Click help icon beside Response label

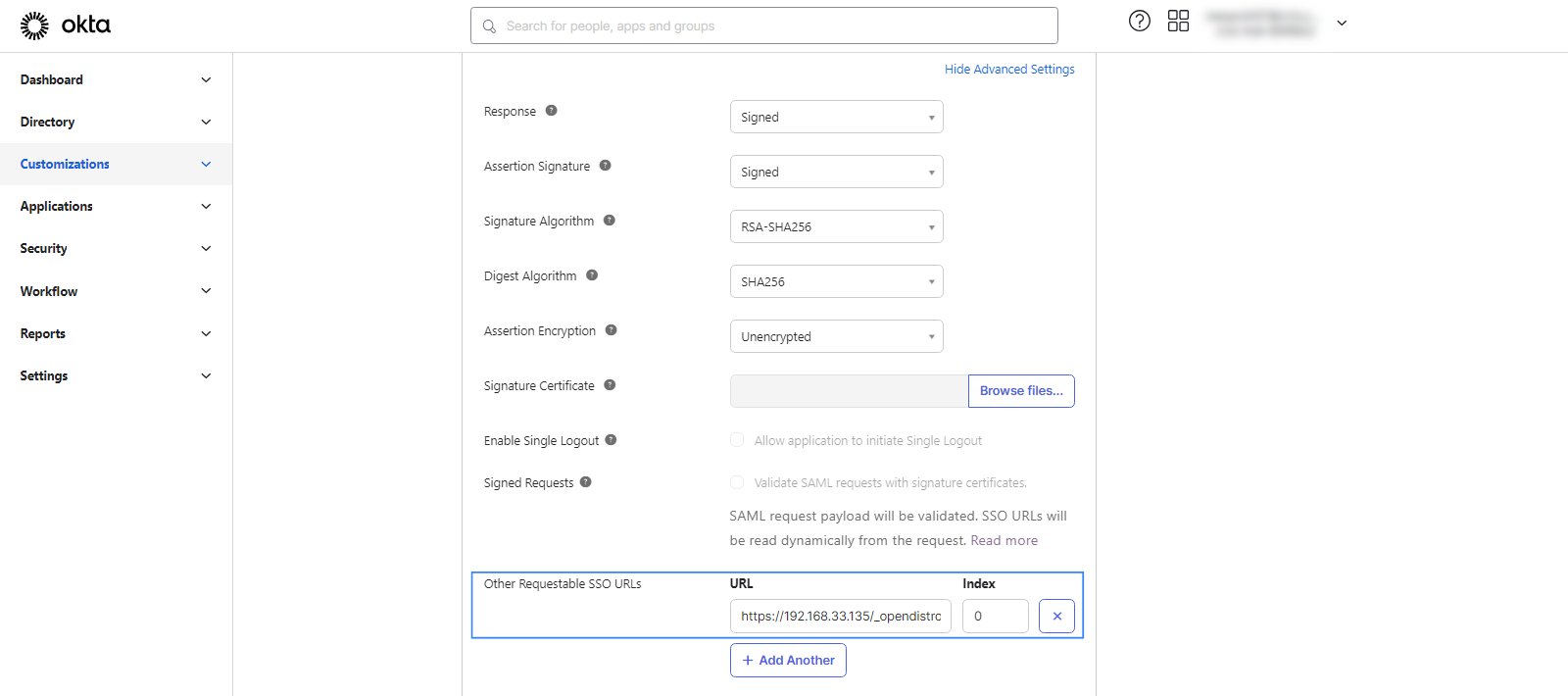(552, 111)
